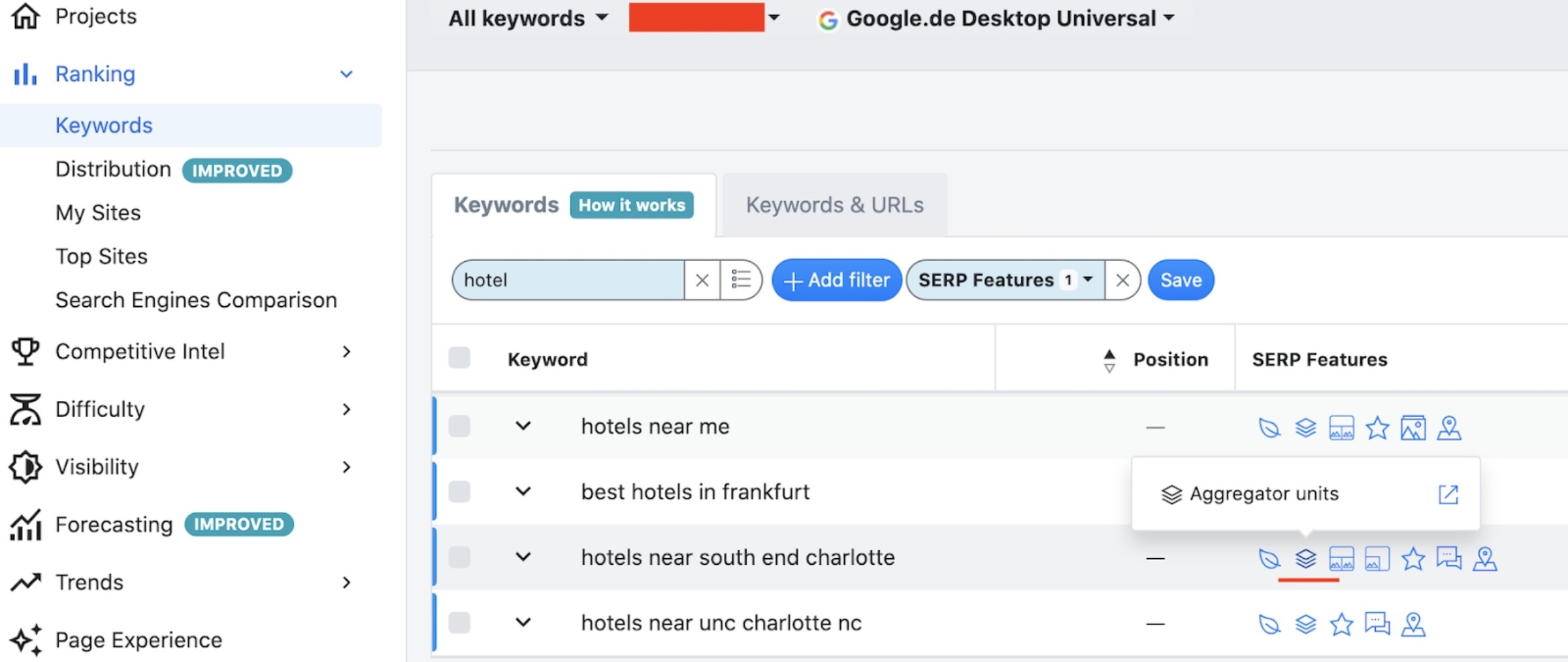Tick checkbox for best hotels in frankfurt
Viewport: 1568px width, 662px height.
(459, 491)
